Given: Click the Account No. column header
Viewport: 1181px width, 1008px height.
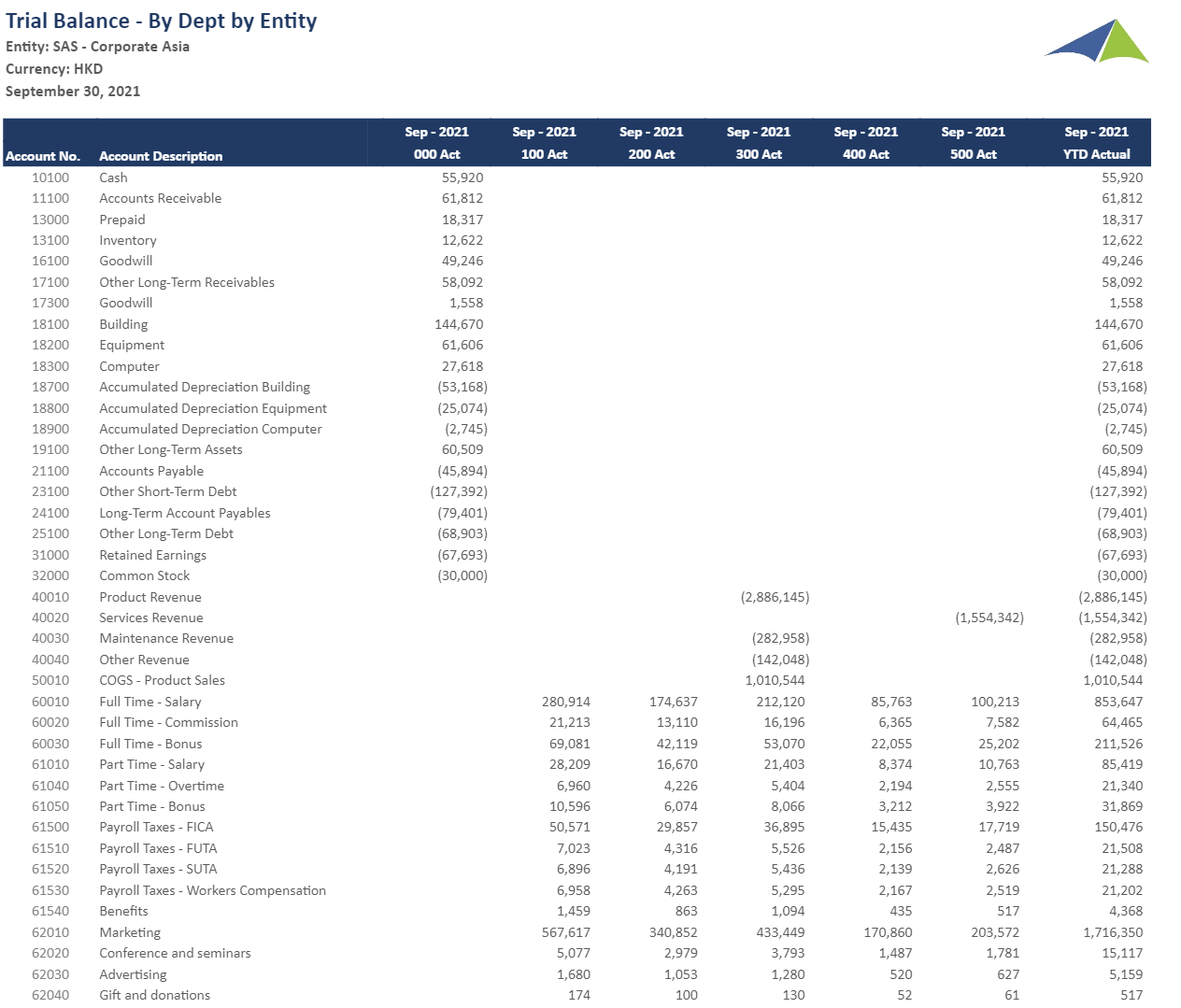Looking at the screenshot, I should click(x=43, y=156).
